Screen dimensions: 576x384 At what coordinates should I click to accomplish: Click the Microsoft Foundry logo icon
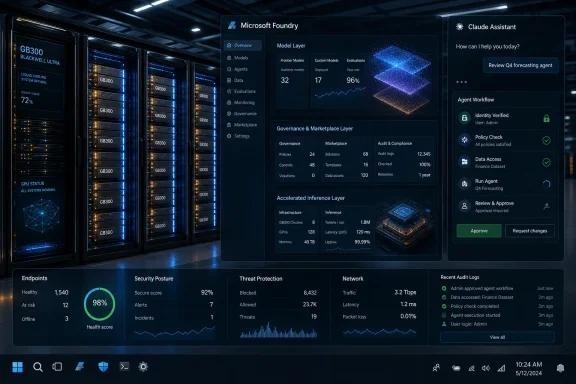(232, 25)
